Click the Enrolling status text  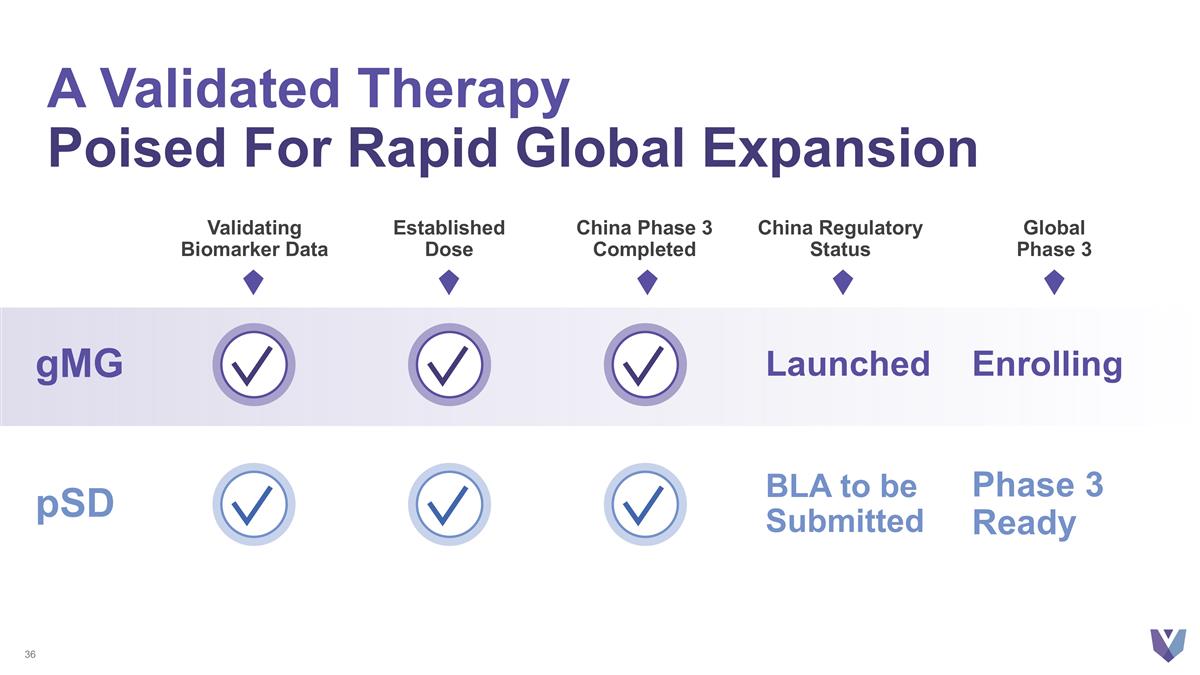click(1047, 364)
